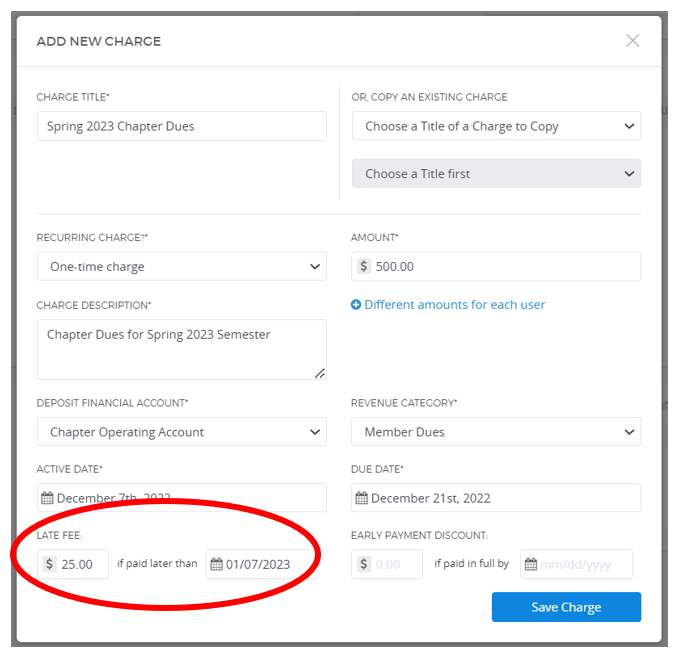
Task: Click the Charge Description text area
Action: click(x=181, y=349)
